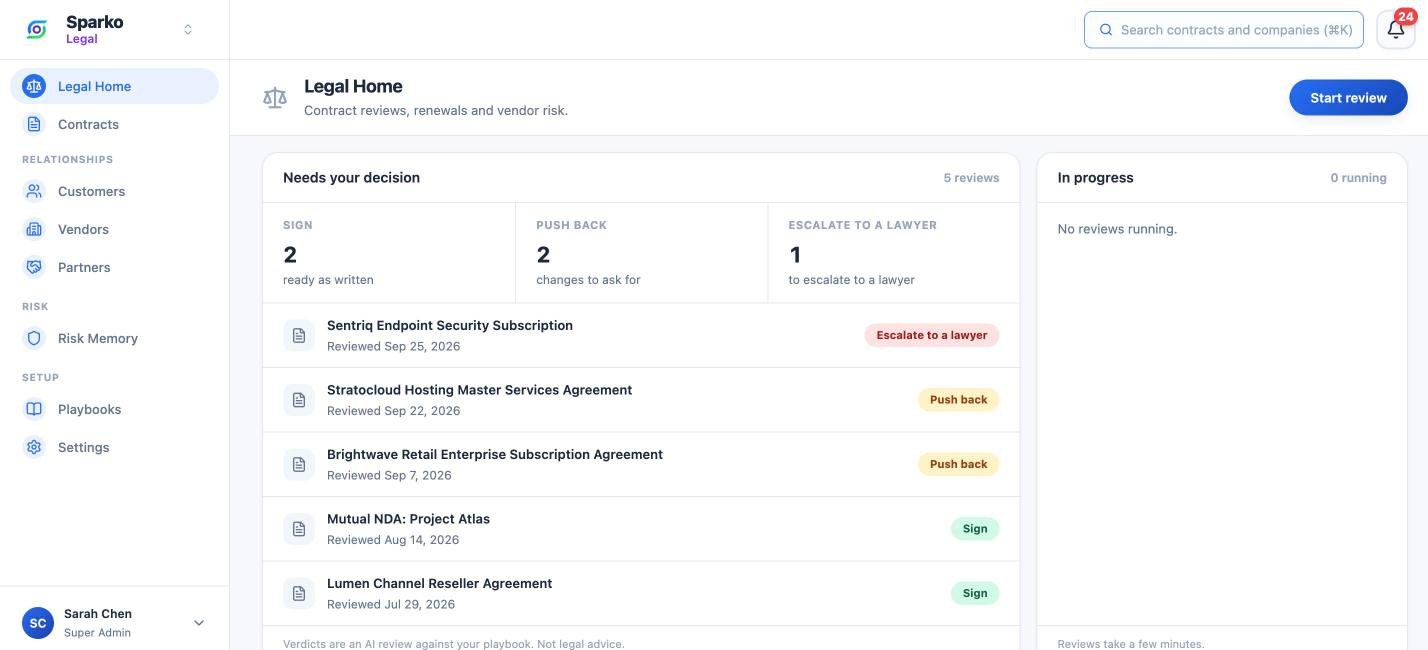The width and height of the screenshot is (1428, 650).
Task: Click the document icon for Lumen Channel Reseller
Action: point(299,594)
